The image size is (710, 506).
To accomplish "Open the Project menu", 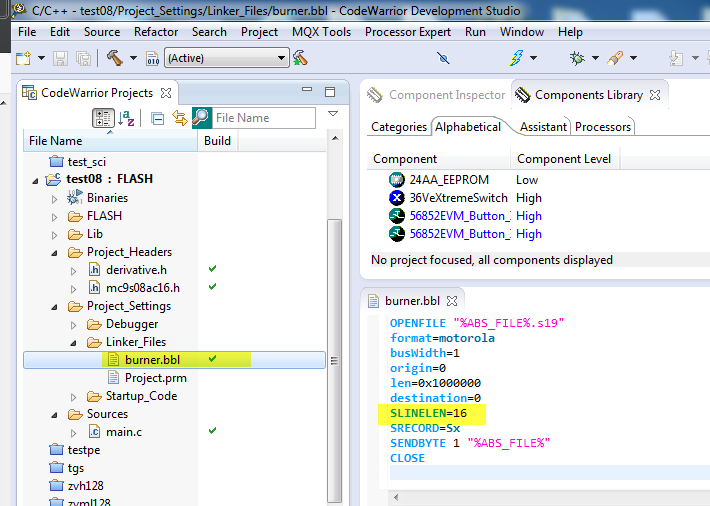I will (x=259, y=32).
